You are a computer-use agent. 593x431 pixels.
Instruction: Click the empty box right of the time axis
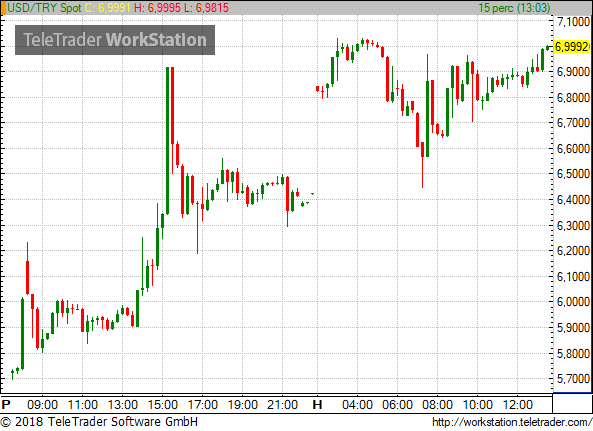(x=571, y=404)
